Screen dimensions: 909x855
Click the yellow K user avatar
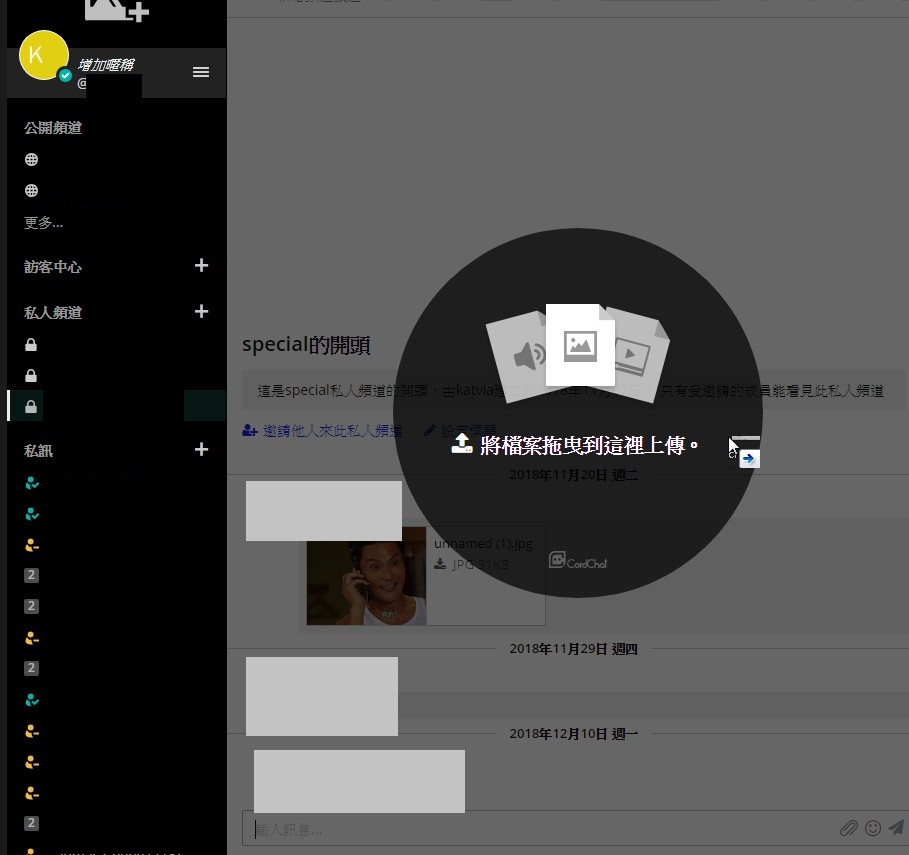[x=43, y=55]
